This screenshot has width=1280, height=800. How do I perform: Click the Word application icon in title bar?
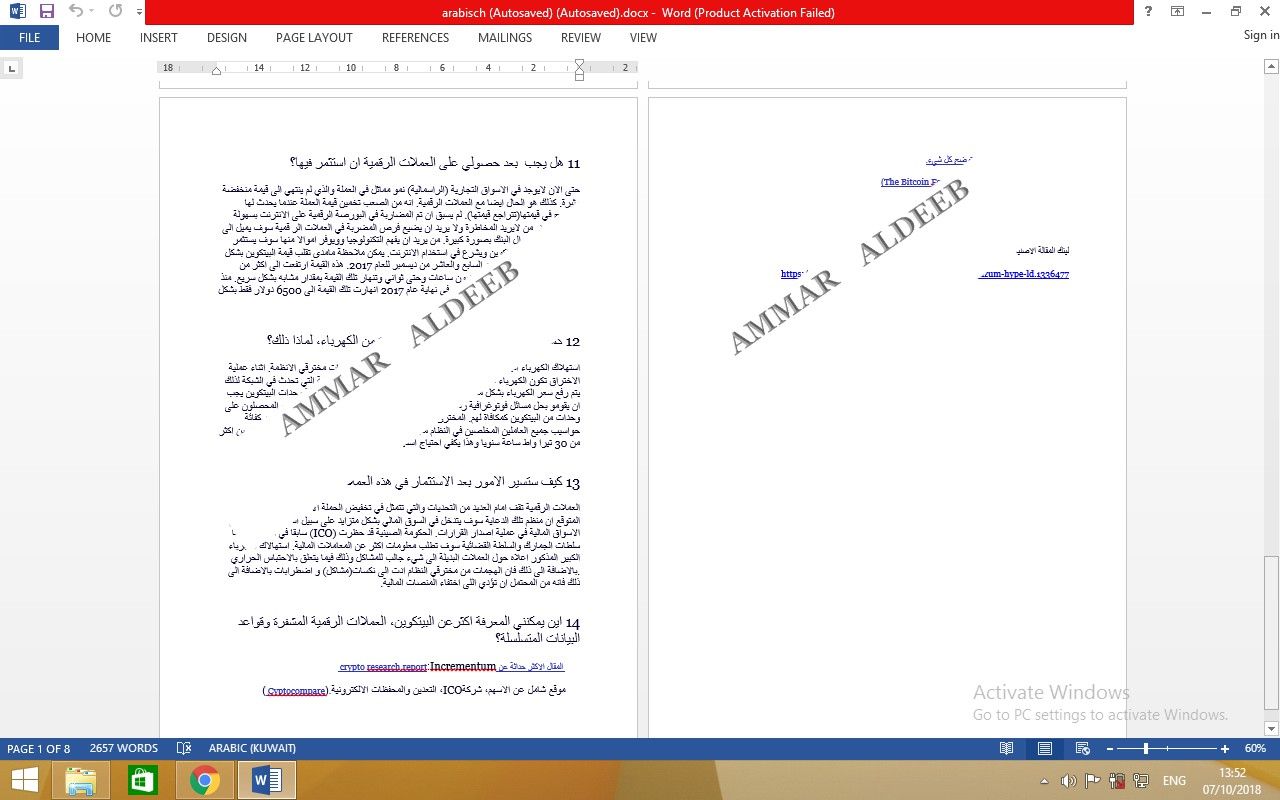[x=19, y=12]
